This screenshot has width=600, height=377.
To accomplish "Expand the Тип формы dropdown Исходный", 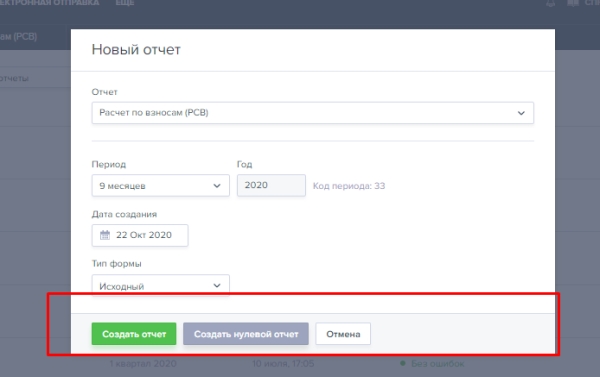I will pos(161,285).
